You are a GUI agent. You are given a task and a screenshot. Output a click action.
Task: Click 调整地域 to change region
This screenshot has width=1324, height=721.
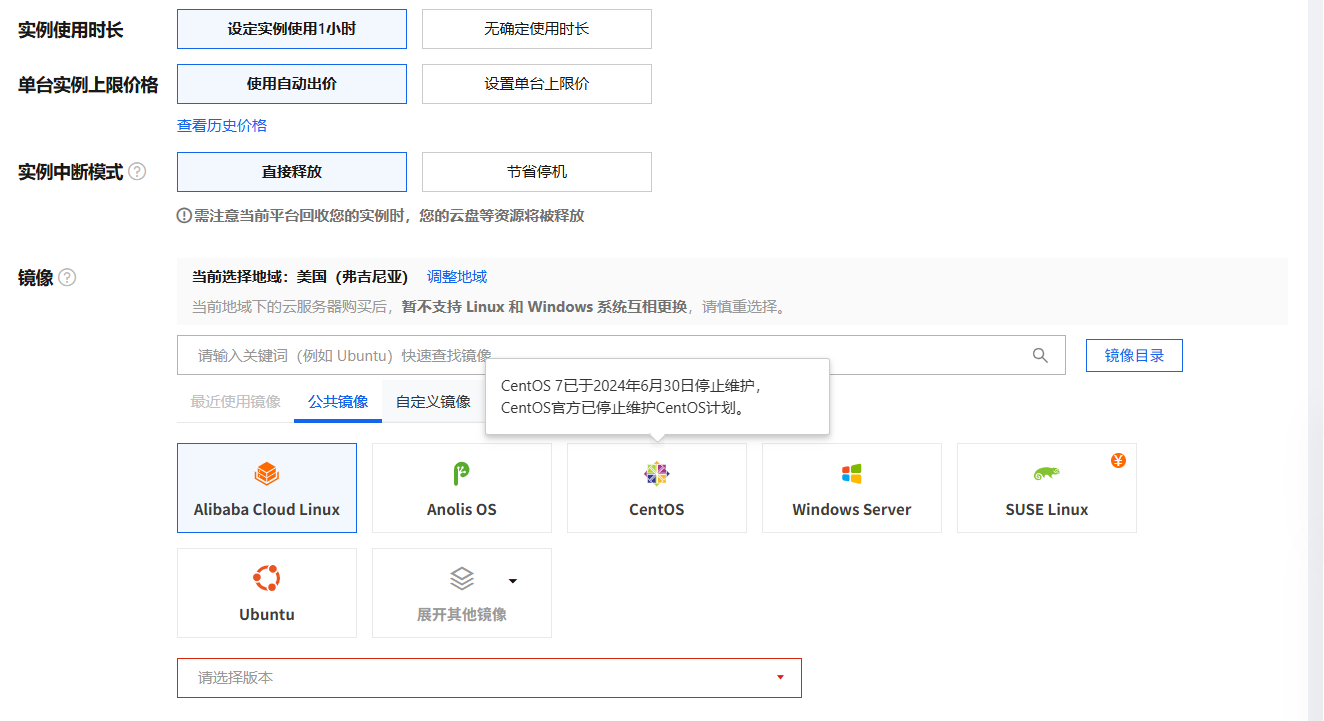pos(457,277)
